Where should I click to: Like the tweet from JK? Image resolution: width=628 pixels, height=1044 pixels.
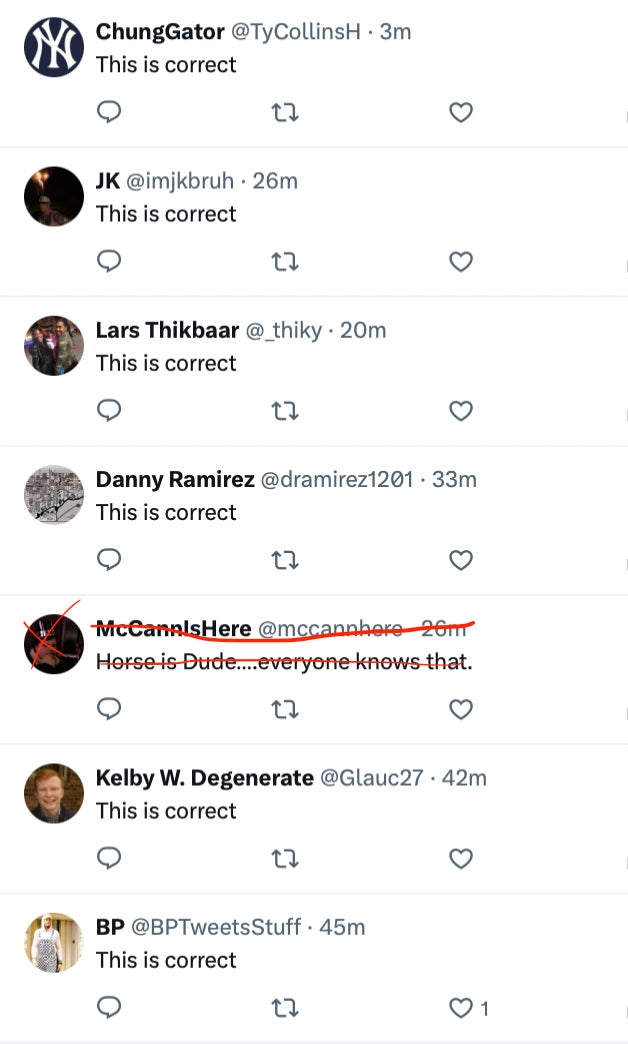pyautogui.click(x=460, y=262)
